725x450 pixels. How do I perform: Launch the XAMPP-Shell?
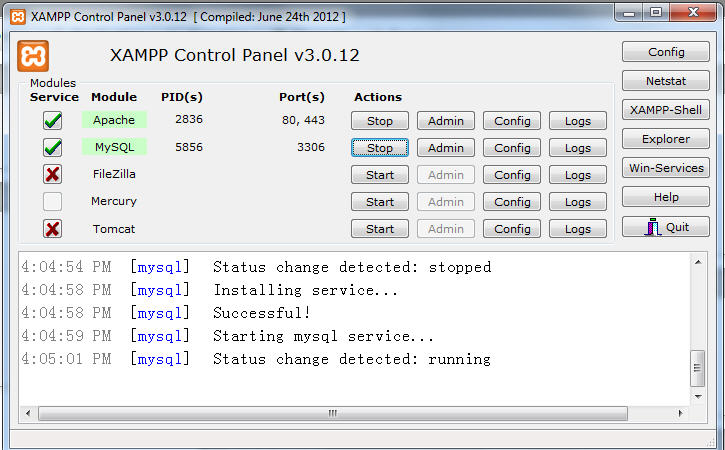(x=666, y=110)
